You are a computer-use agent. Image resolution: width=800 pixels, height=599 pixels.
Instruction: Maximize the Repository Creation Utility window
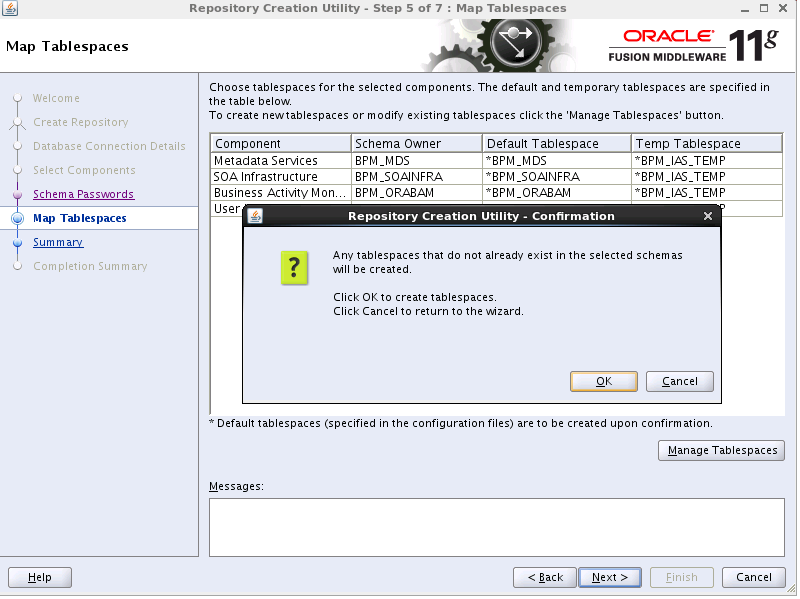(x=764, y=8)
